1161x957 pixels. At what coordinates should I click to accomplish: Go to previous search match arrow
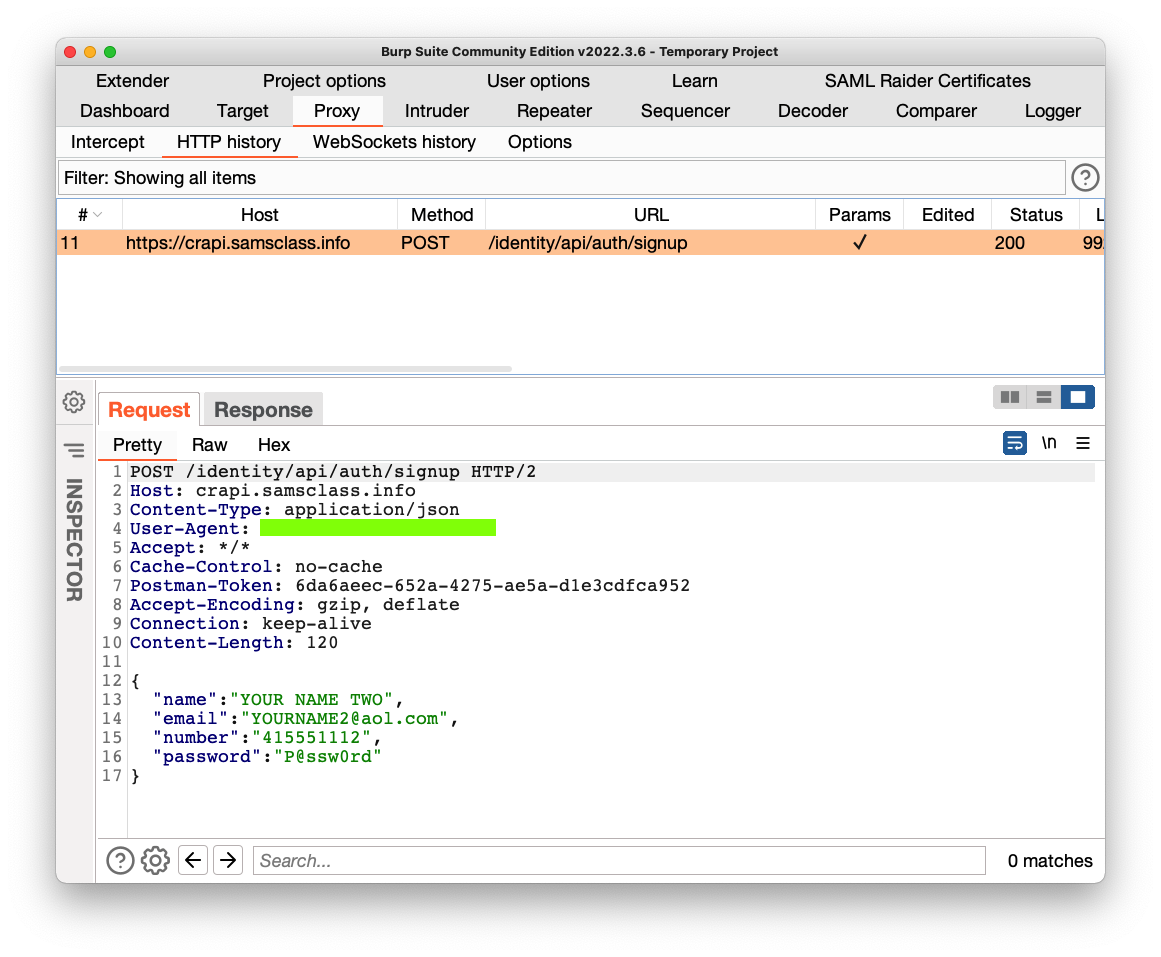pyautogui.click(x=193, y=860)
